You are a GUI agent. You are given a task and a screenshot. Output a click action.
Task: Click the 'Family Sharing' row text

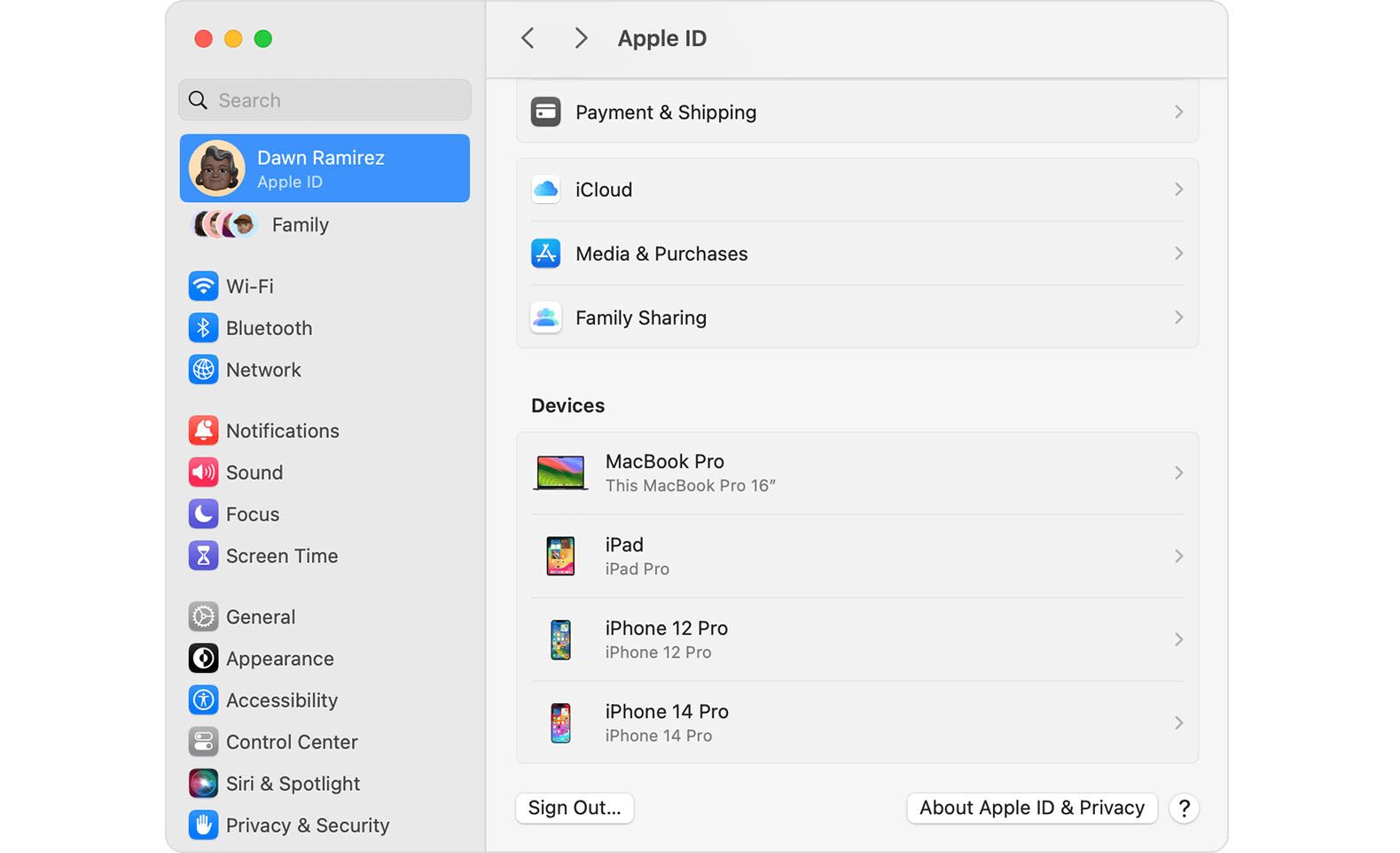[x=641, y=317]
